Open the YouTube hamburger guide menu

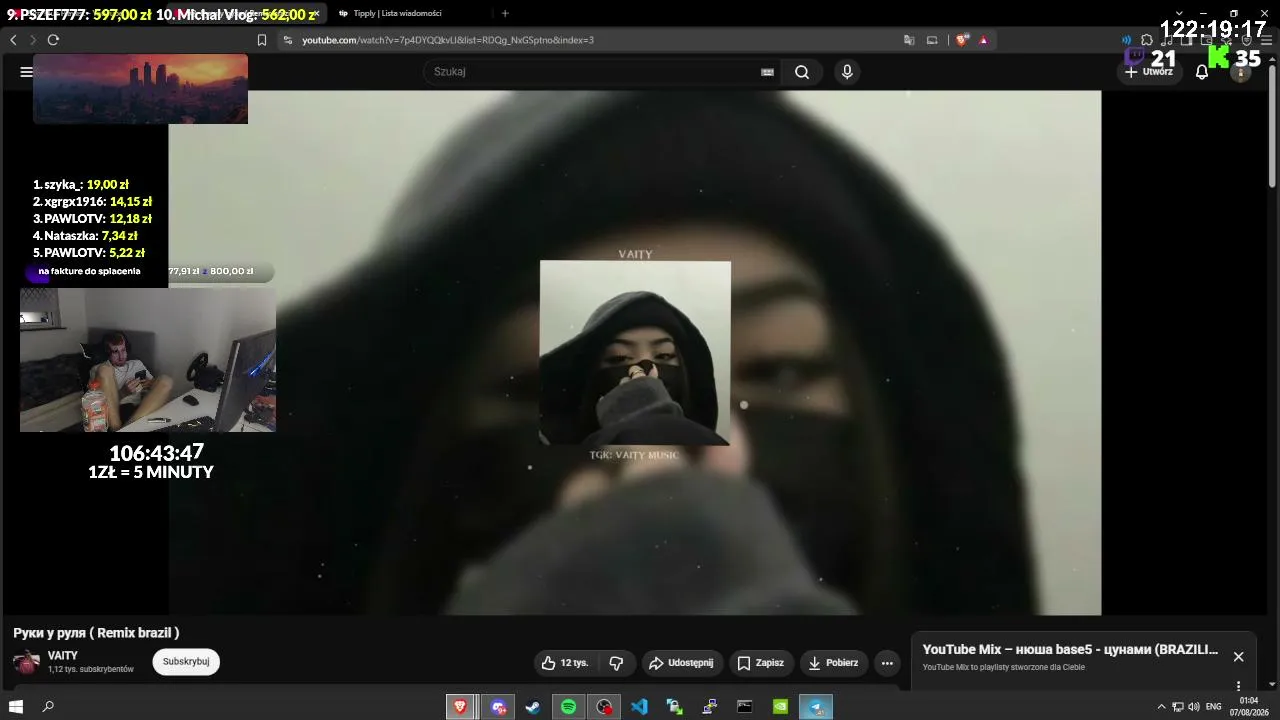click(26, 72)
